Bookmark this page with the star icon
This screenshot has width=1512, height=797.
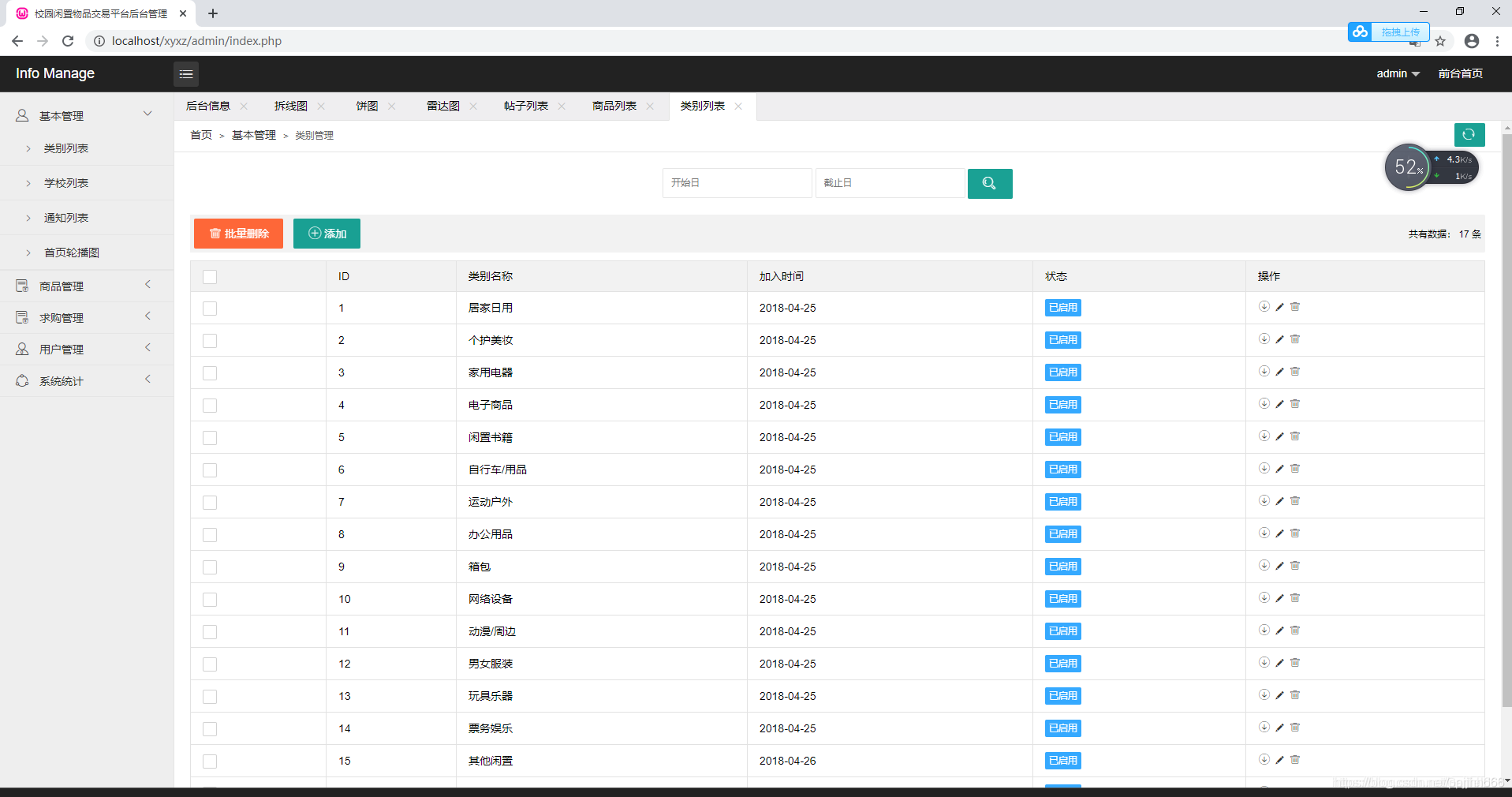(1440, 41)
